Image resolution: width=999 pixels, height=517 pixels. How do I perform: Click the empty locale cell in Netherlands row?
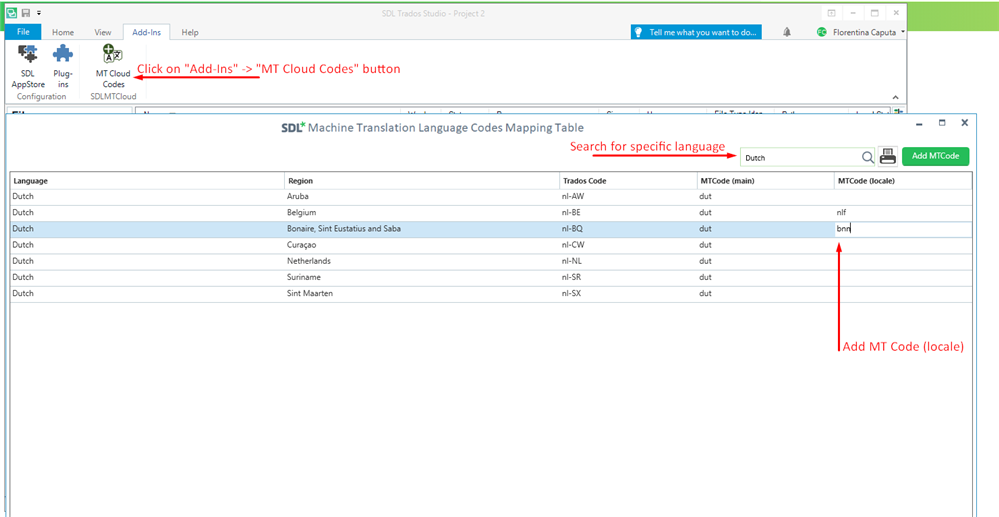pos(903,261)
